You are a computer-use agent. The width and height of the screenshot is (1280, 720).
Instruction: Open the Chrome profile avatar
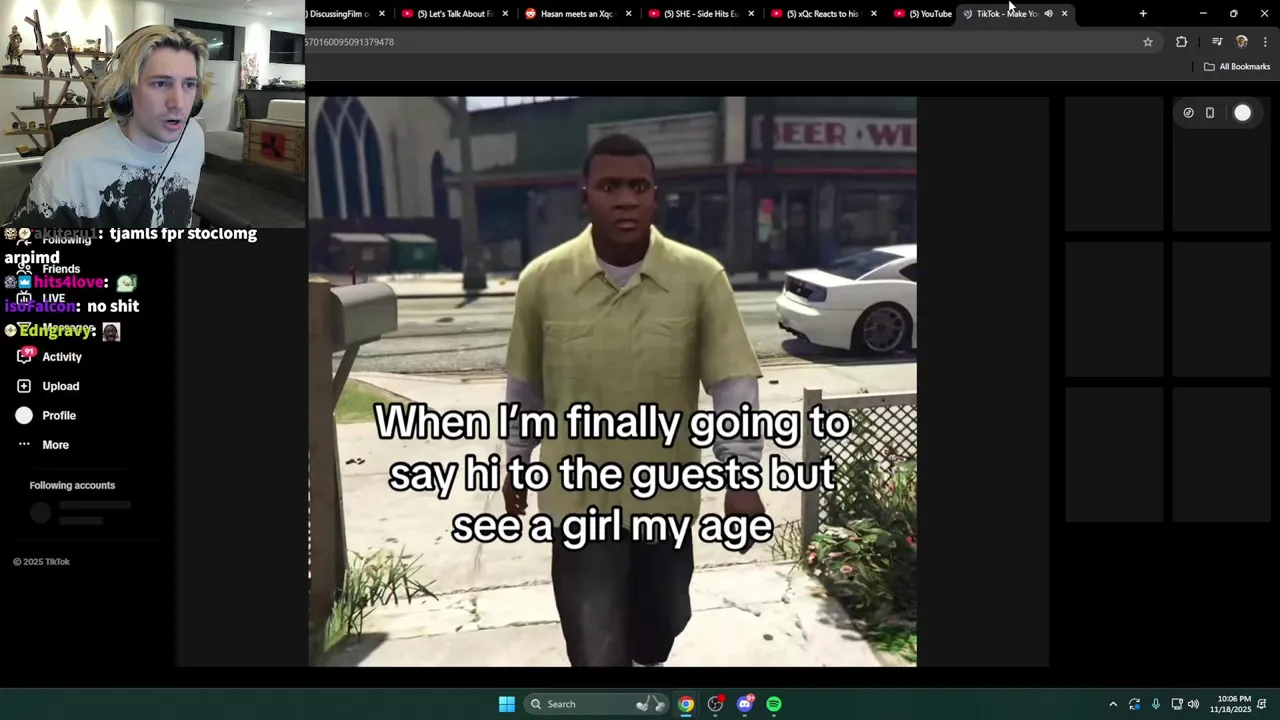(x=1242, y=42)
